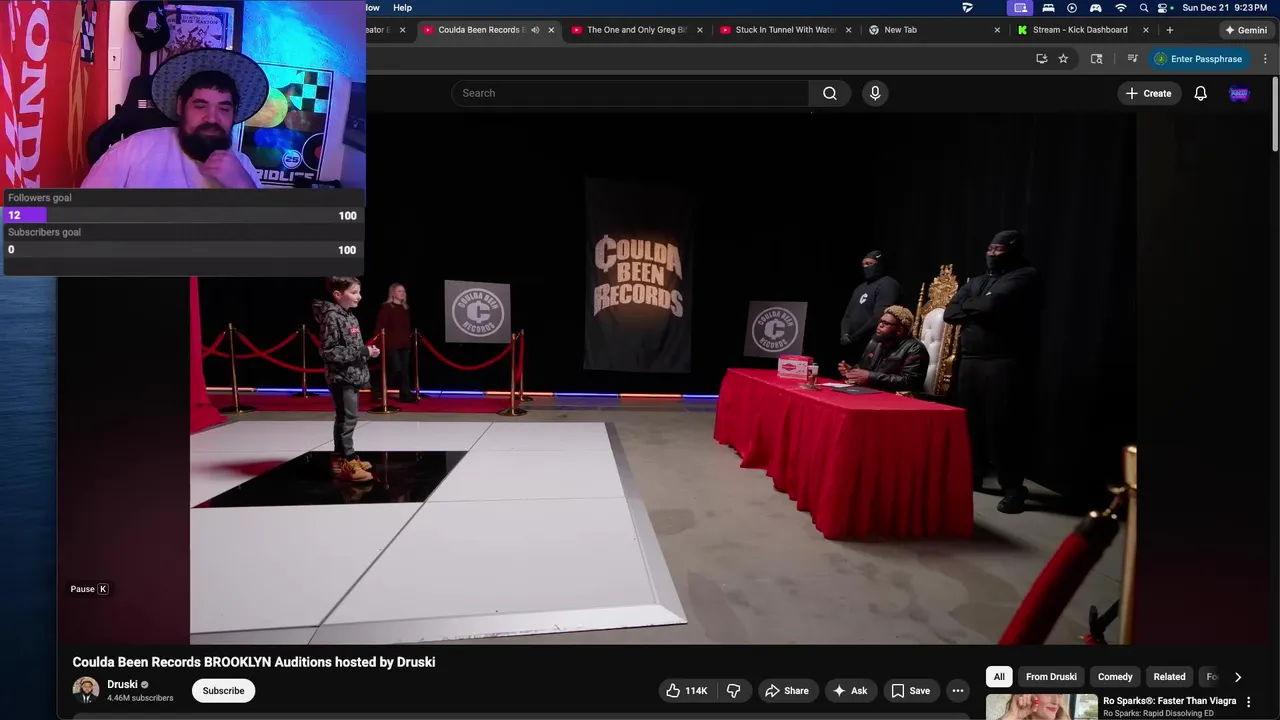Open media controls icon in Chrome toolbar
This screenshot has width=1280, height=720.
1132,59
